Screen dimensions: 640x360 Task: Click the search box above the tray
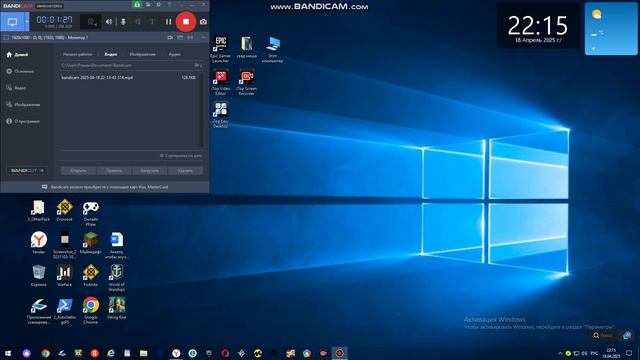(x=604, y=336)
